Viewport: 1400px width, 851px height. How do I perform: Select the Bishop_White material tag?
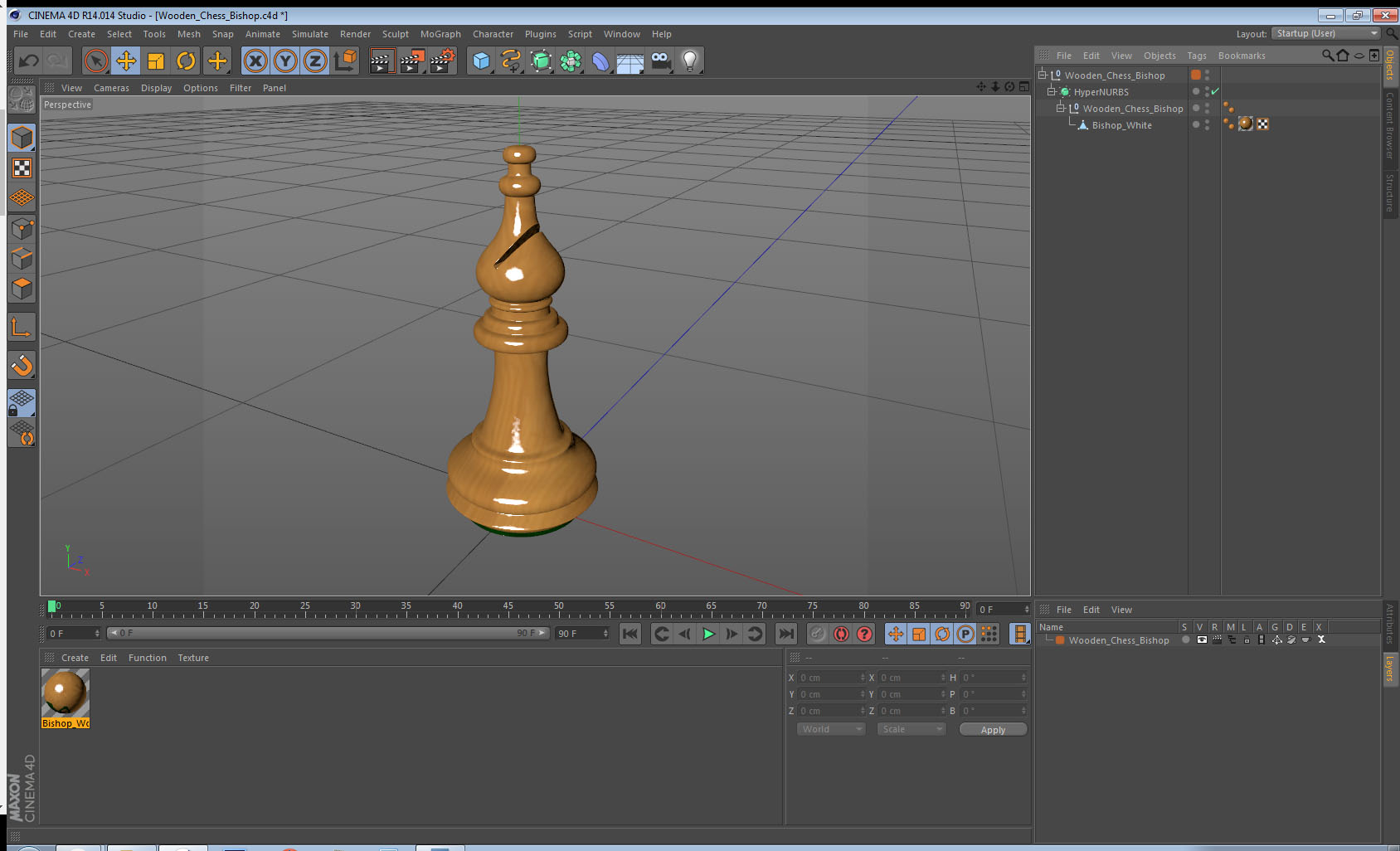(x=1246, y=124)
